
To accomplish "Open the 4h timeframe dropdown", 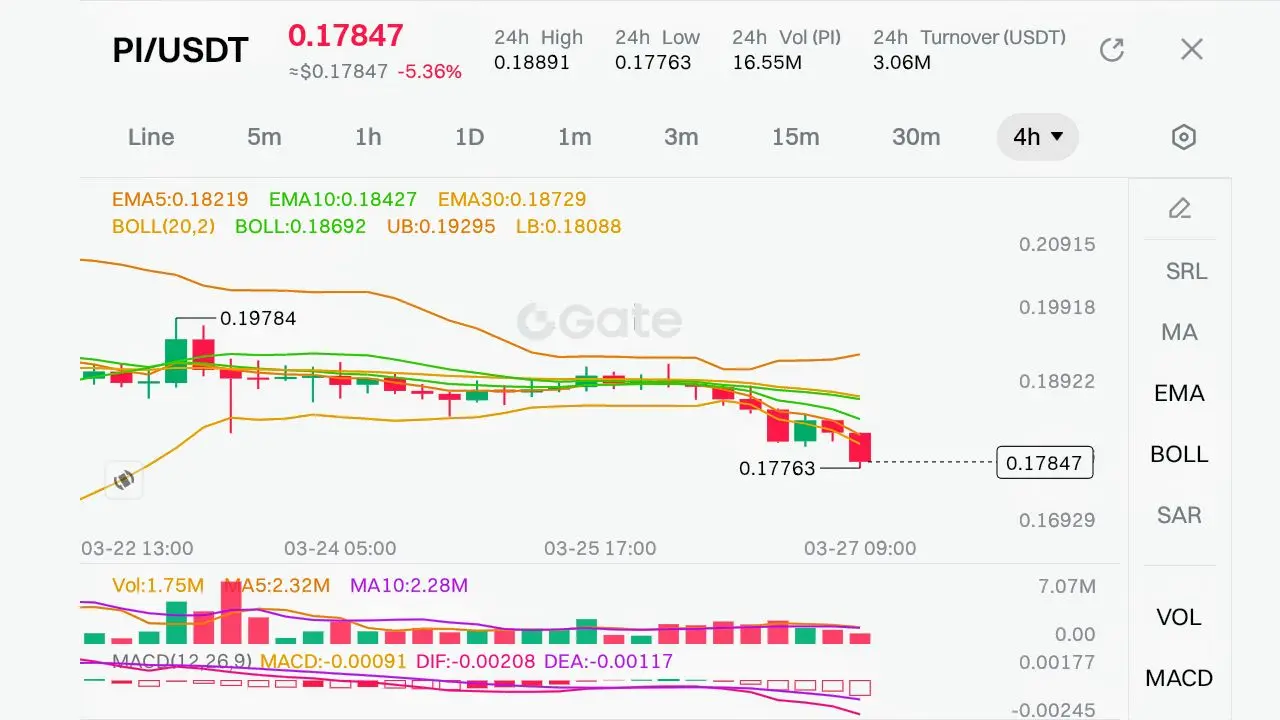I will (x=1038, y=137).
